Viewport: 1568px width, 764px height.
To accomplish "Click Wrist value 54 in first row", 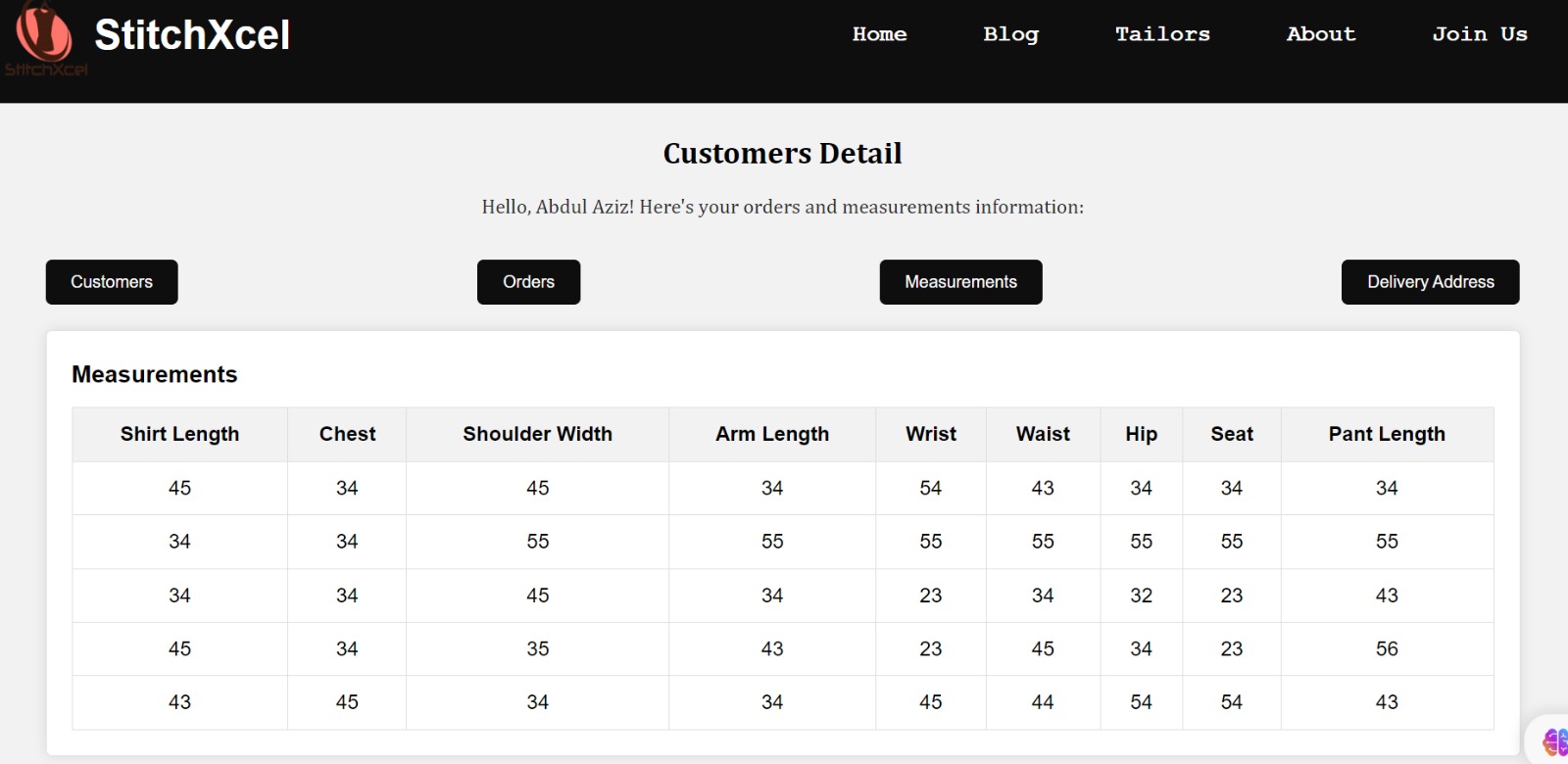I will pos(931,488).
